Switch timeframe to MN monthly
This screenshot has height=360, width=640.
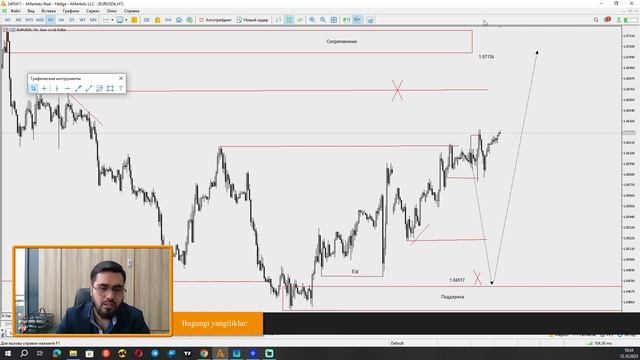93,20
